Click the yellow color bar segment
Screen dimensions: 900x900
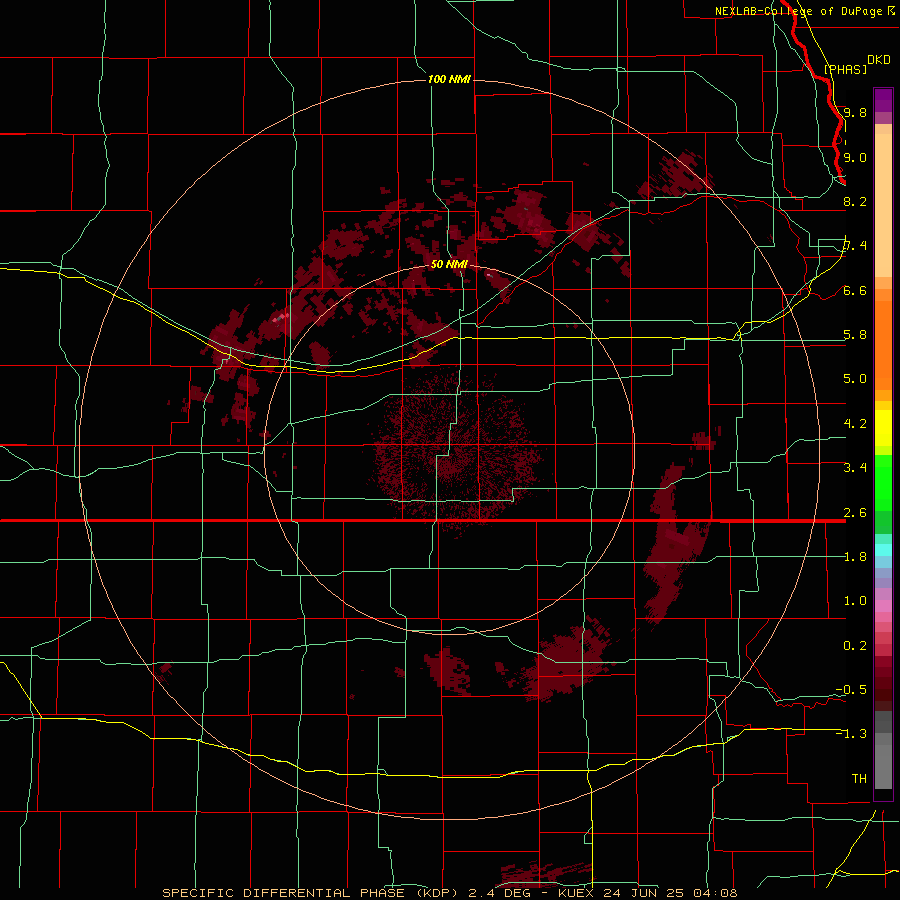(883, 428)
